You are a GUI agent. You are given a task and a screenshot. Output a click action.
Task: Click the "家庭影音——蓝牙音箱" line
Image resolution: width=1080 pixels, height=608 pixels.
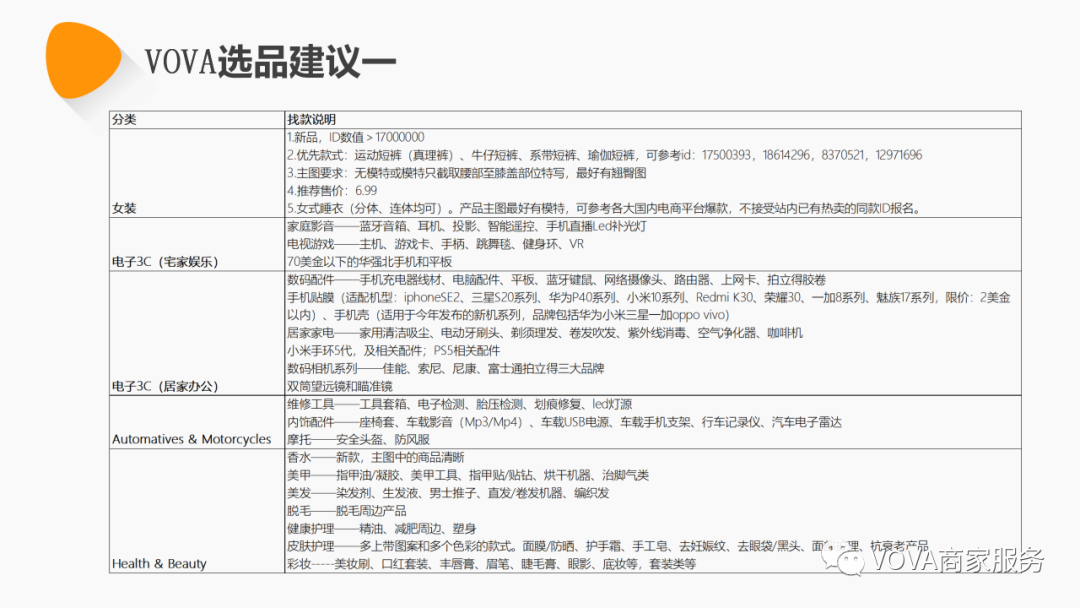pyautogui.click(x=467, y=226)
